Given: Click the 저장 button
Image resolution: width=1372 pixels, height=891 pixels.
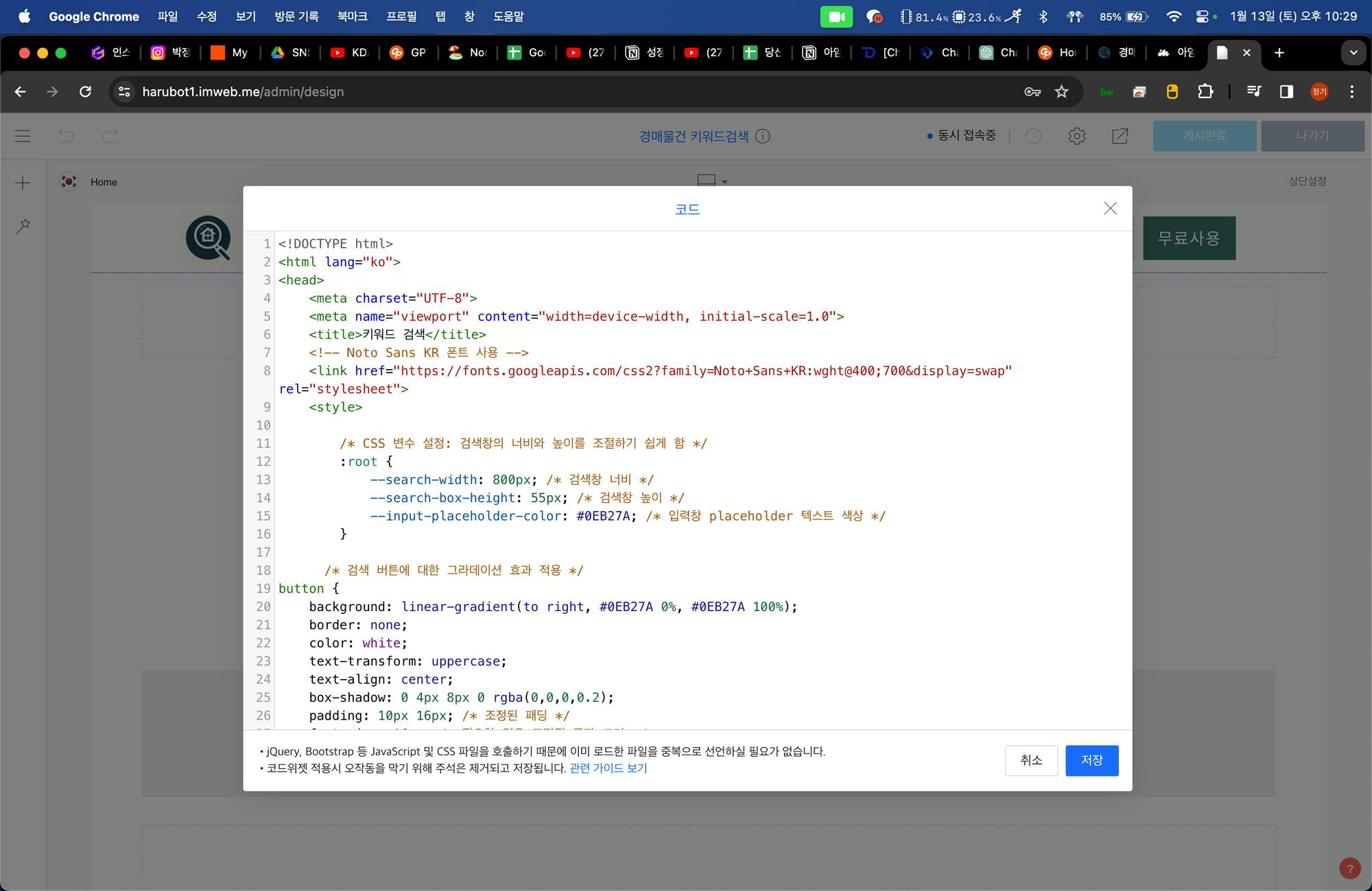Looking at the screenshot, I should [x=1091, y=760].
